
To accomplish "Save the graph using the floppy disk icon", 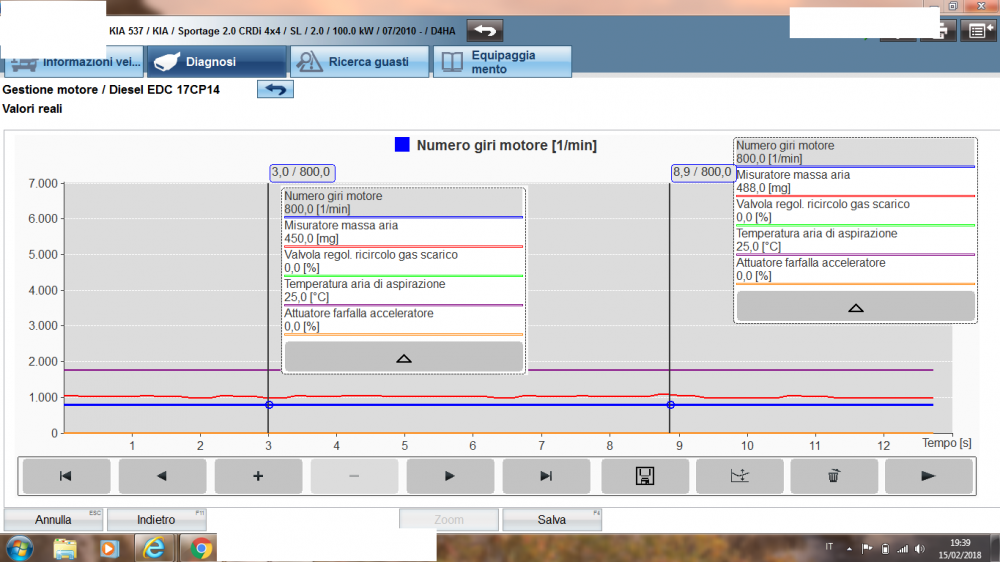I will 644,476.
